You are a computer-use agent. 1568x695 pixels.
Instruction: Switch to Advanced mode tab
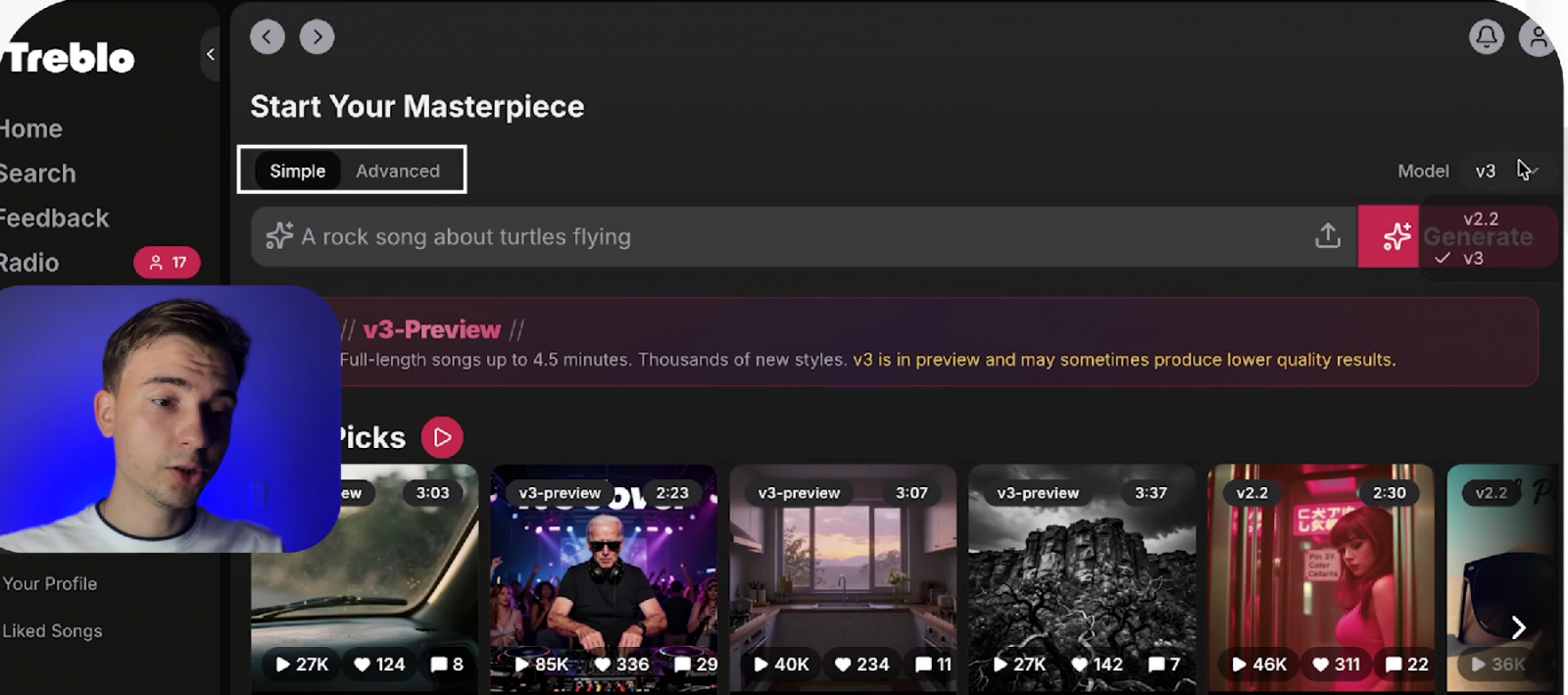click(398, 171)
